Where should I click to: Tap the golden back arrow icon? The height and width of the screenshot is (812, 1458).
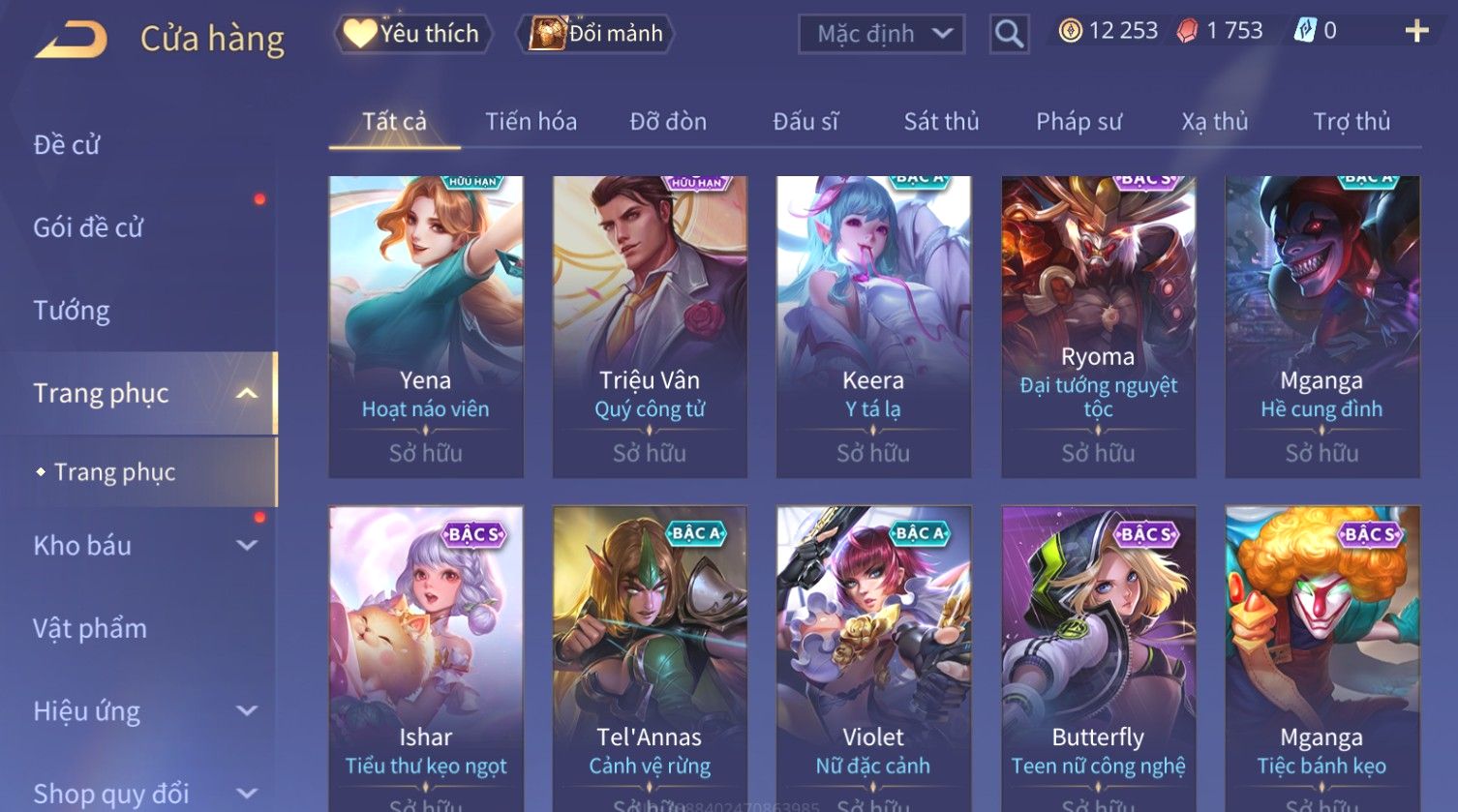click(71, 40)
